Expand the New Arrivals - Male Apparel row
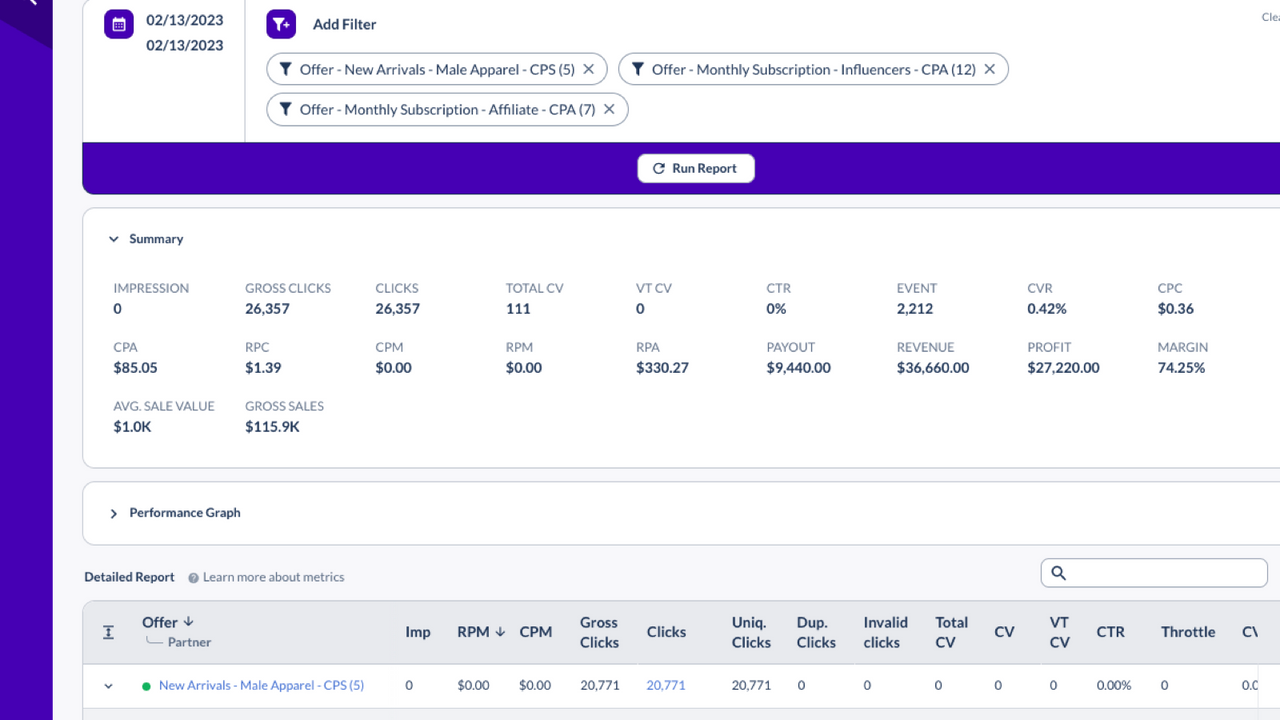Screen dimensions: 1280x720 (108, 685)
